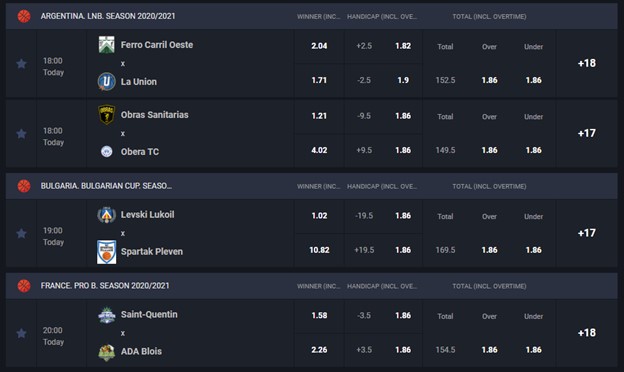Image resolution: width=624 pixels, height=372 pixels.
Task: Click the Spartak Pleven team logo
Action: coord(107,251)
